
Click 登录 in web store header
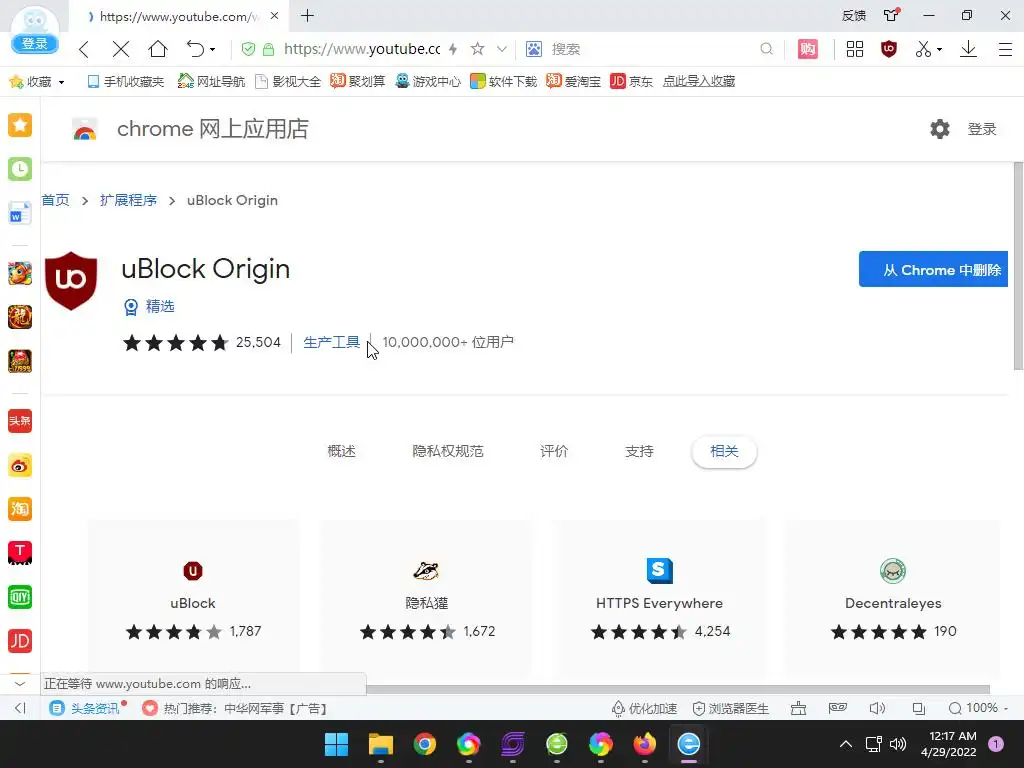tap(982, 129)
